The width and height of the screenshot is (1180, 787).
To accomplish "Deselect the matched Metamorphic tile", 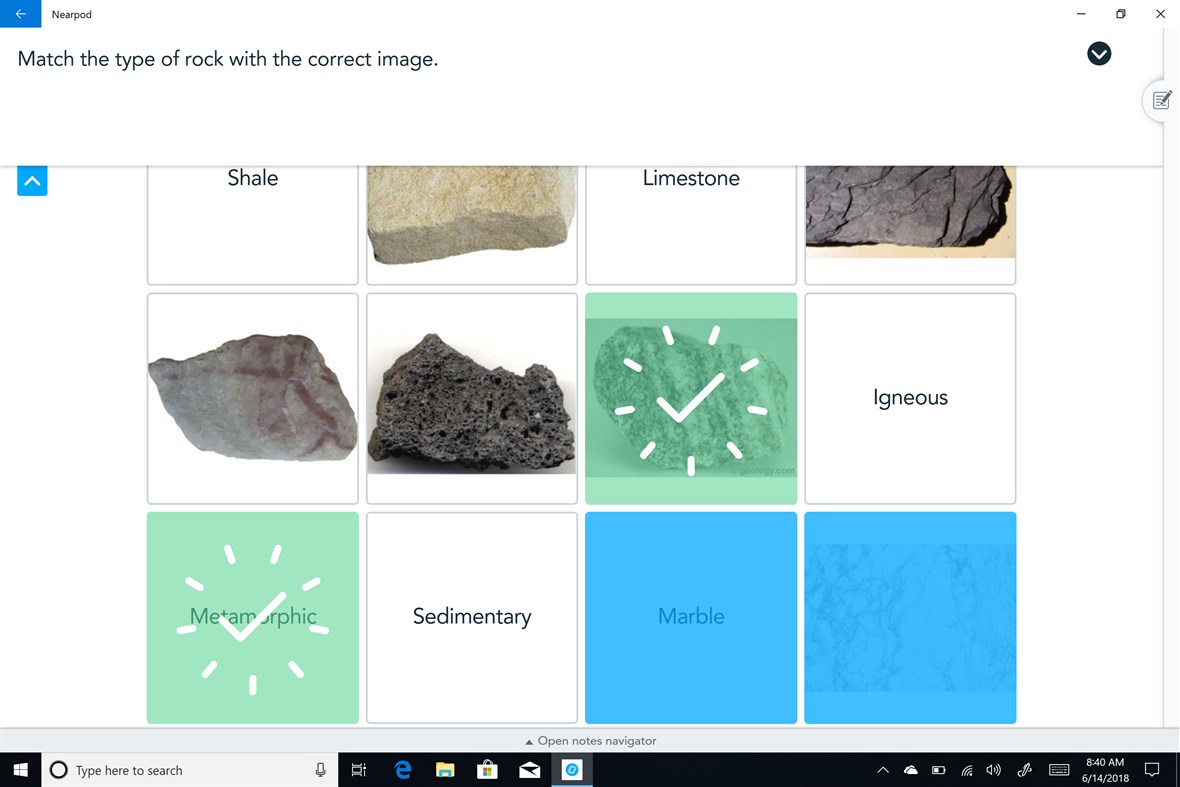I will point(252,617).
